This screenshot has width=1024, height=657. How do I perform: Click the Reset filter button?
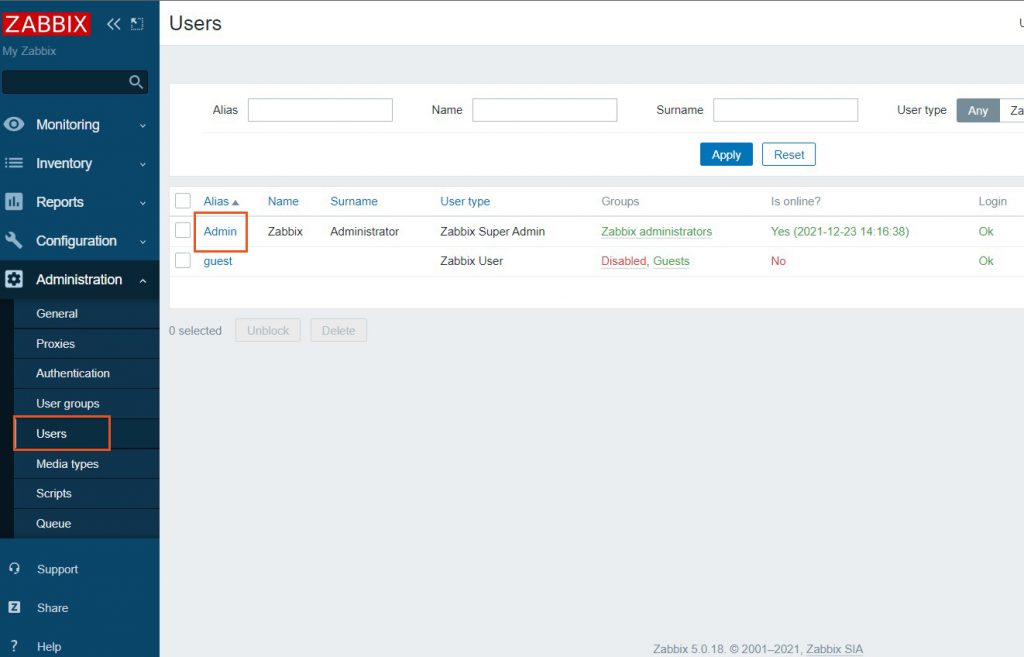789,155
